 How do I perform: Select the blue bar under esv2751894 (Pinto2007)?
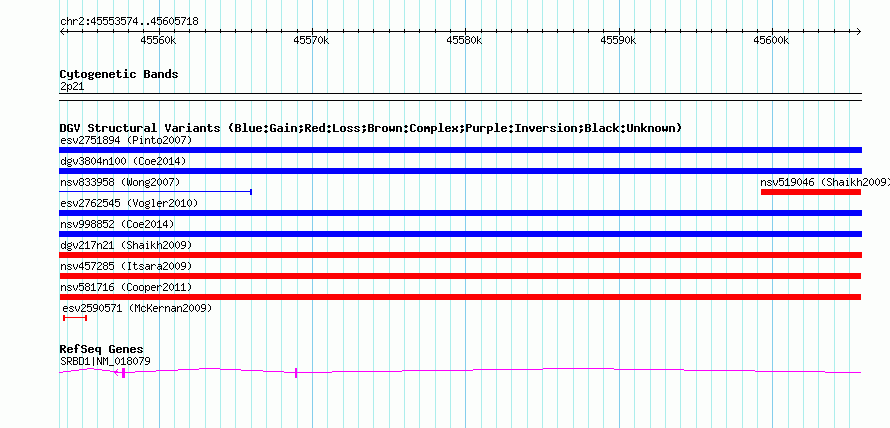click(x=460, y=150)
